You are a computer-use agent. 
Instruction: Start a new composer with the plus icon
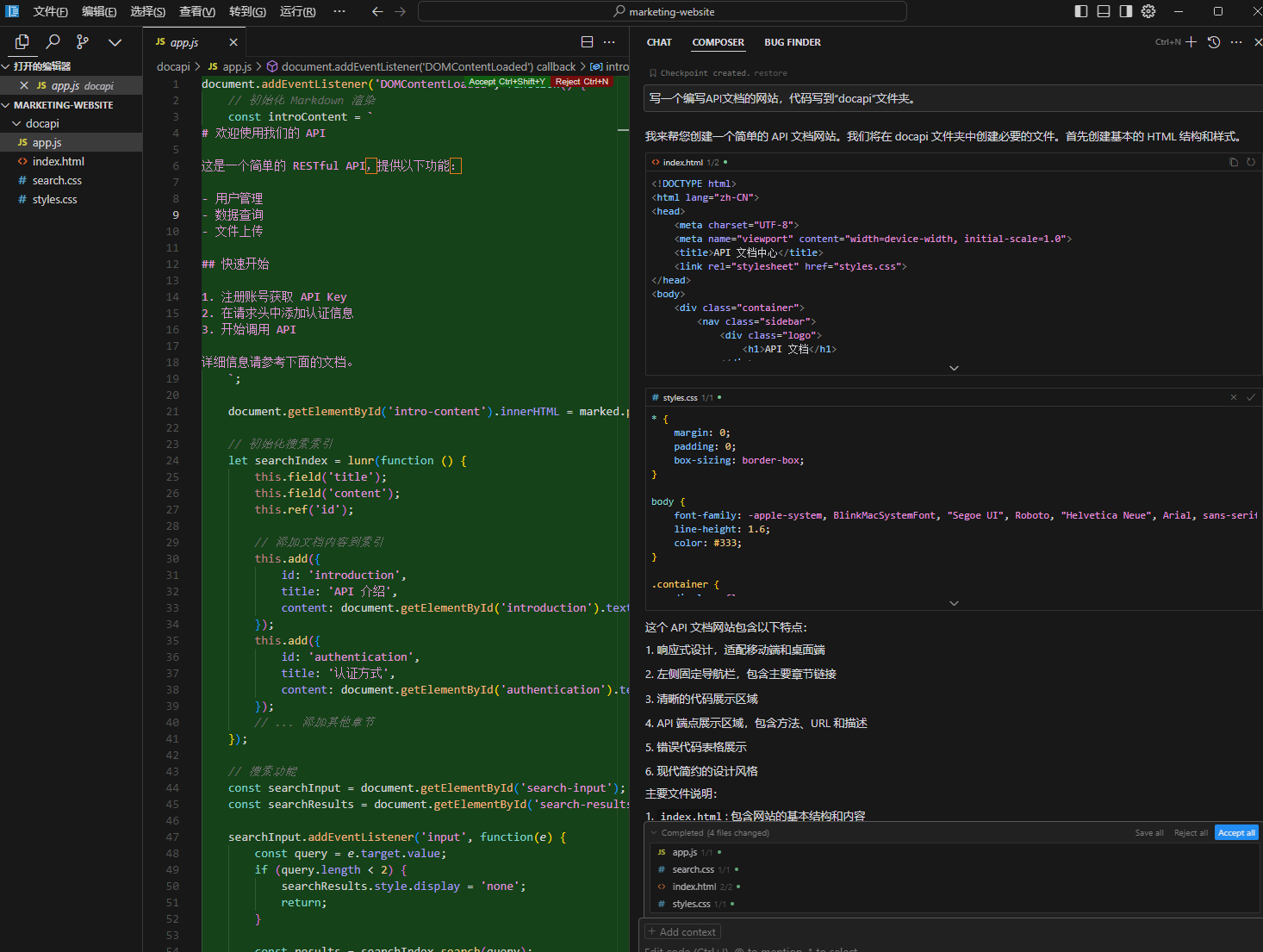pyautogui.click(x=1191, y=42)
